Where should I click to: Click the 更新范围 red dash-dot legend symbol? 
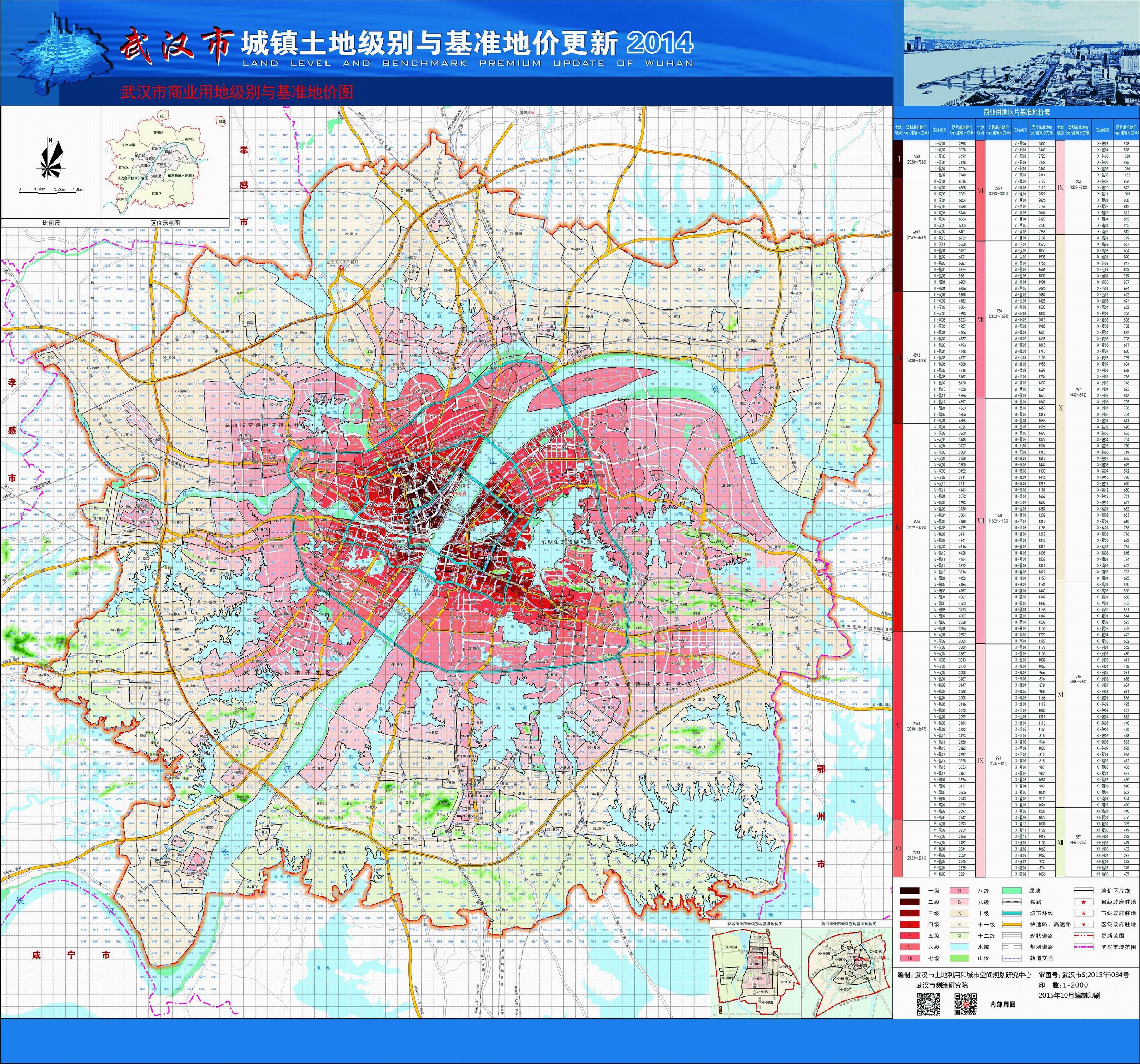coord(1084,935)
